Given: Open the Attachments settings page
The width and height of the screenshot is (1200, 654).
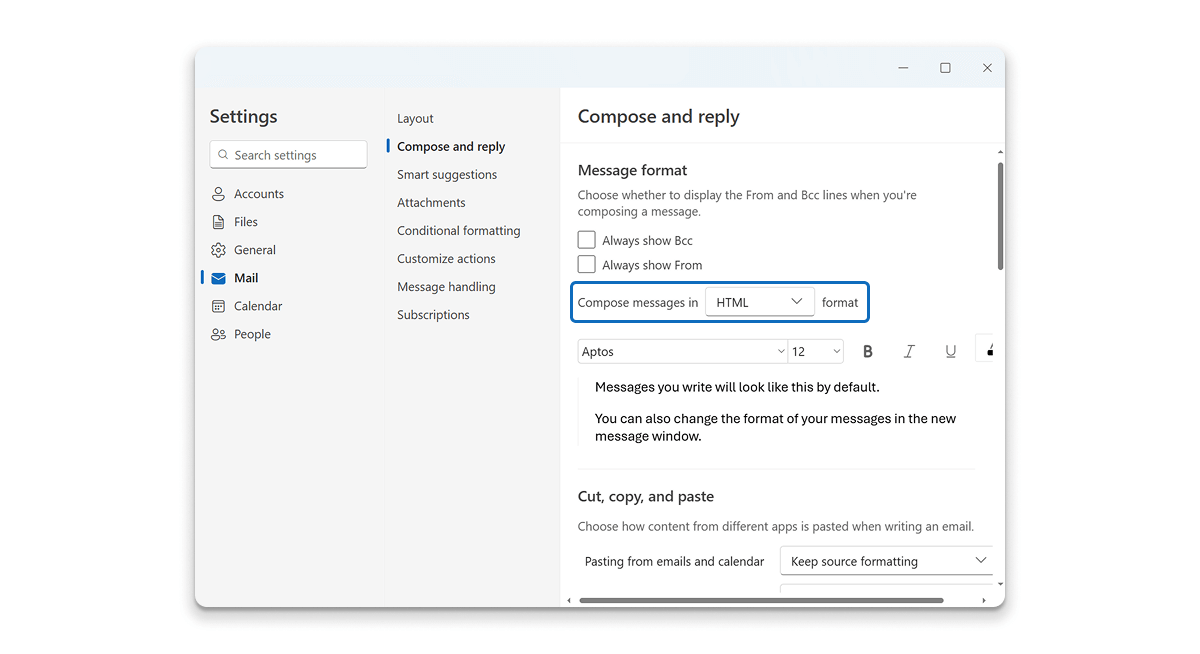Looking at the screenshot, I should point(431,202).
